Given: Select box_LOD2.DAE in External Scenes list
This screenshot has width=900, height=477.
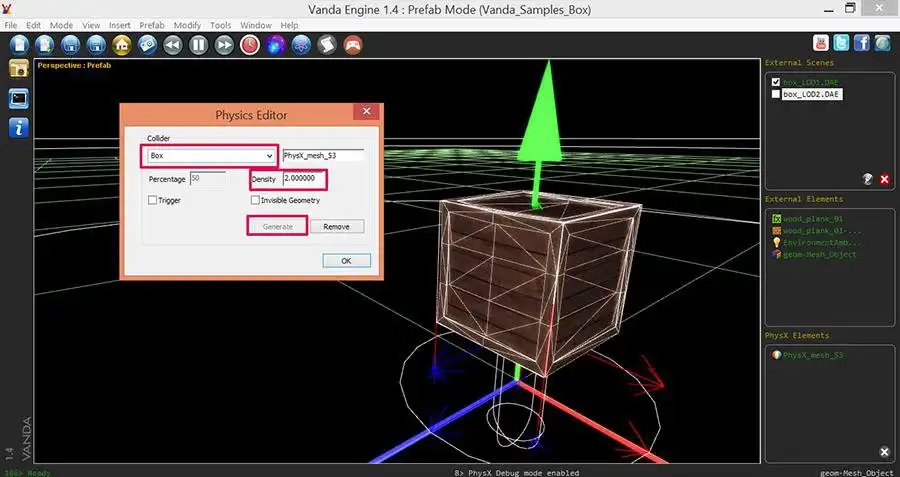Looking at the screenshot, I should pos(811,94).
